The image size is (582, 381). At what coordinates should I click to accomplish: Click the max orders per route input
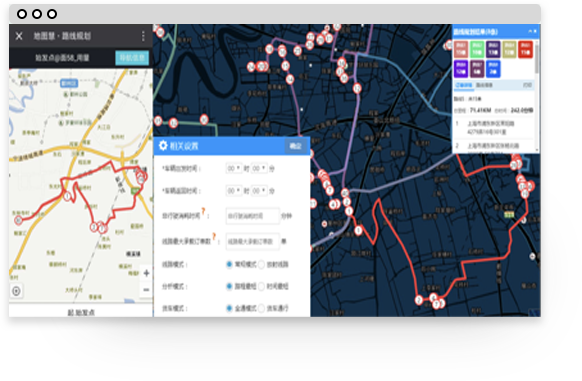coord(252,241)
